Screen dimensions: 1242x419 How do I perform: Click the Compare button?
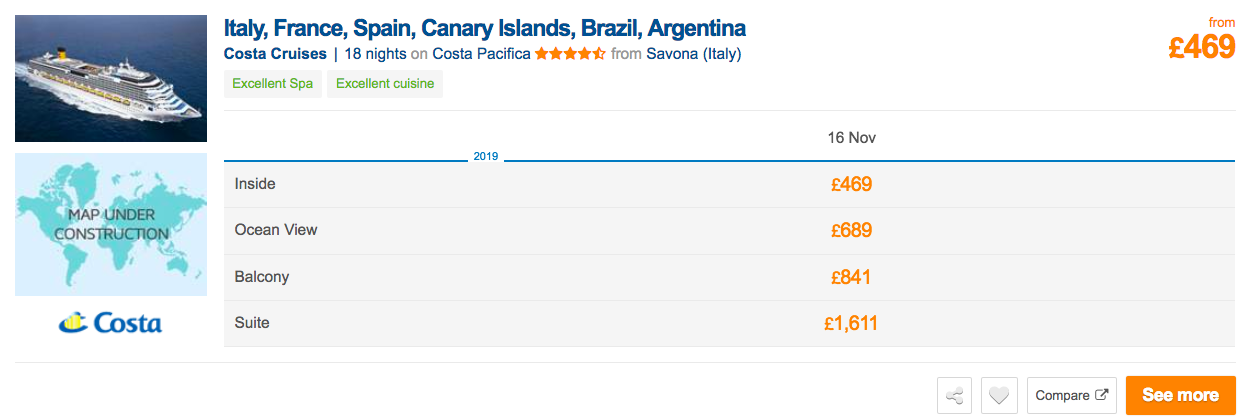pos(1072,395)
